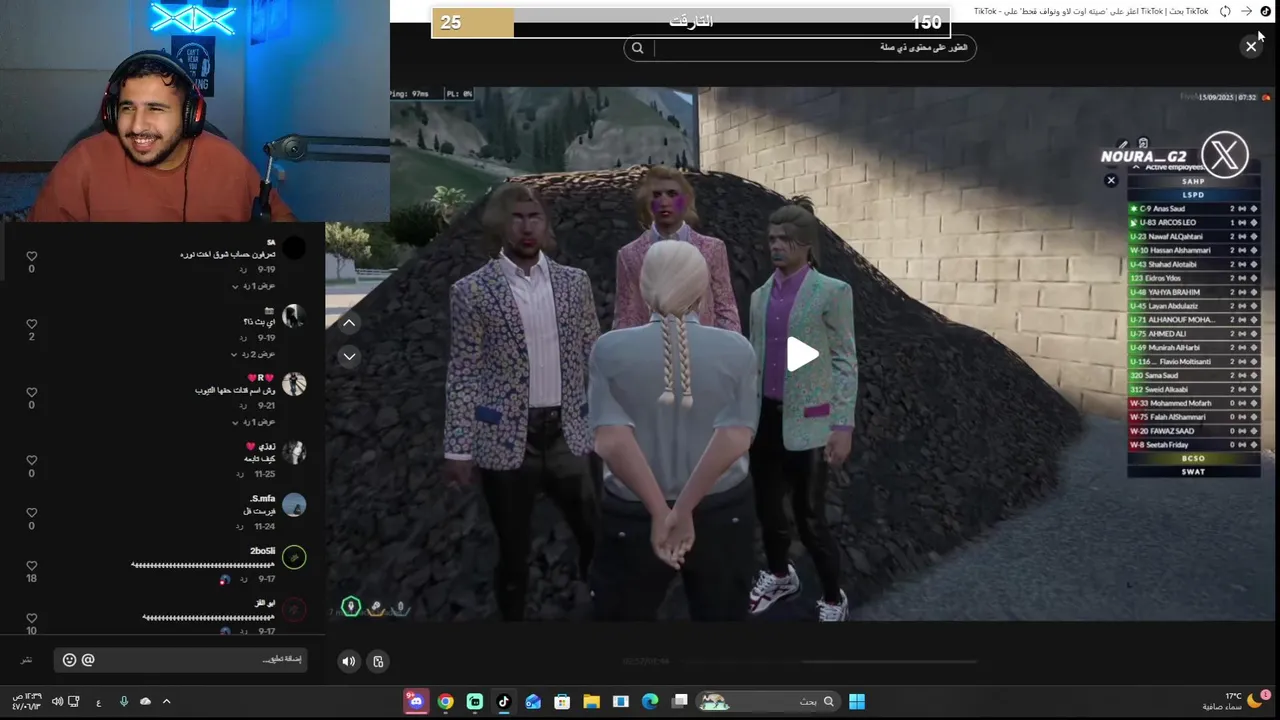Open 2bo5li's profile avatar

click(x=294, y=557)
